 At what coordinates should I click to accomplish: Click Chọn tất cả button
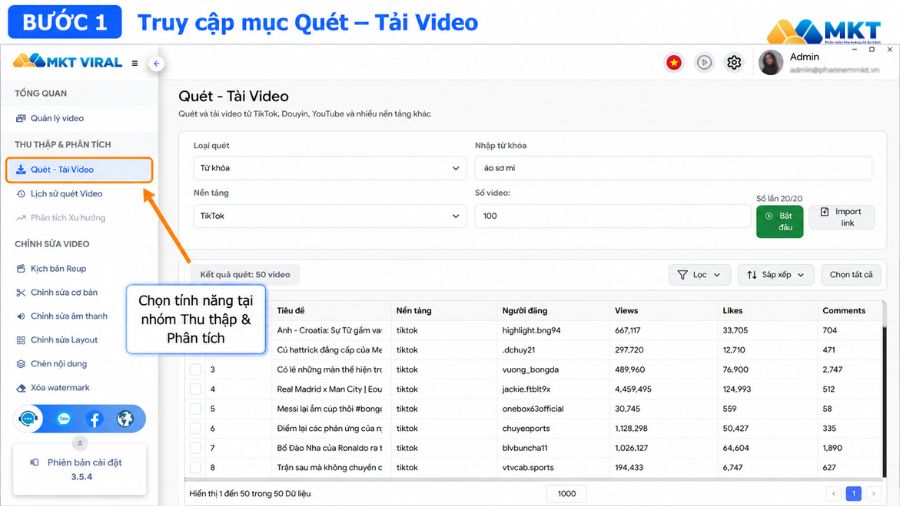851,275
